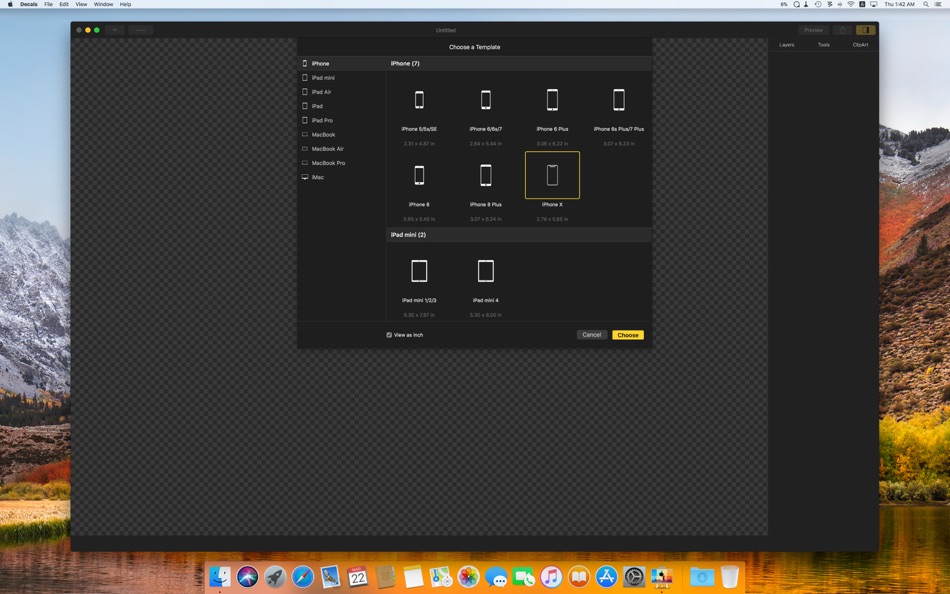Click the Spotlight search icon
950x594 pixels.
pos(926,4)
